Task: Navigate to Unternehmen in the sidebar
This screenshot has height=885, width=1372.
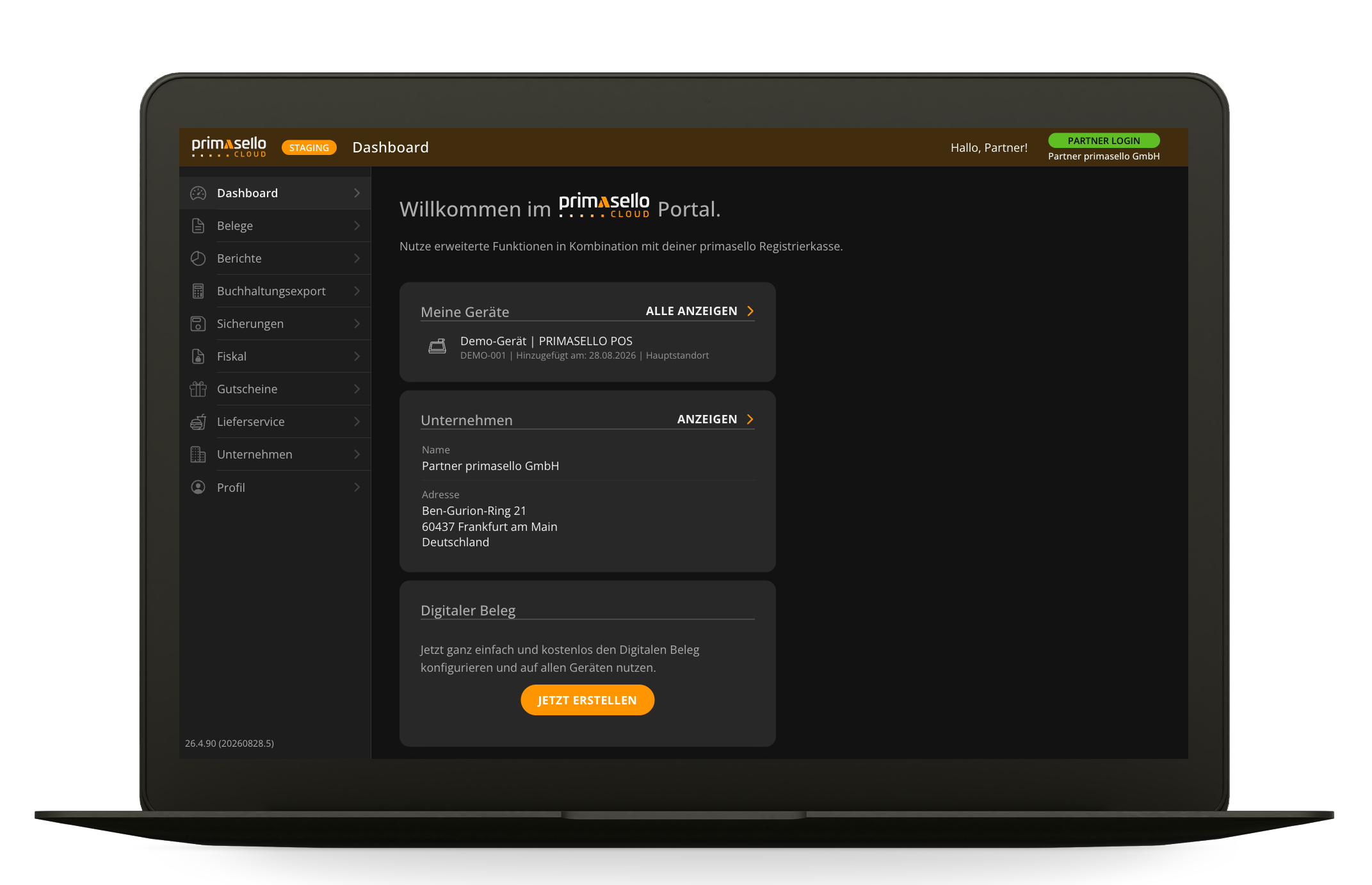Action: 275,455
